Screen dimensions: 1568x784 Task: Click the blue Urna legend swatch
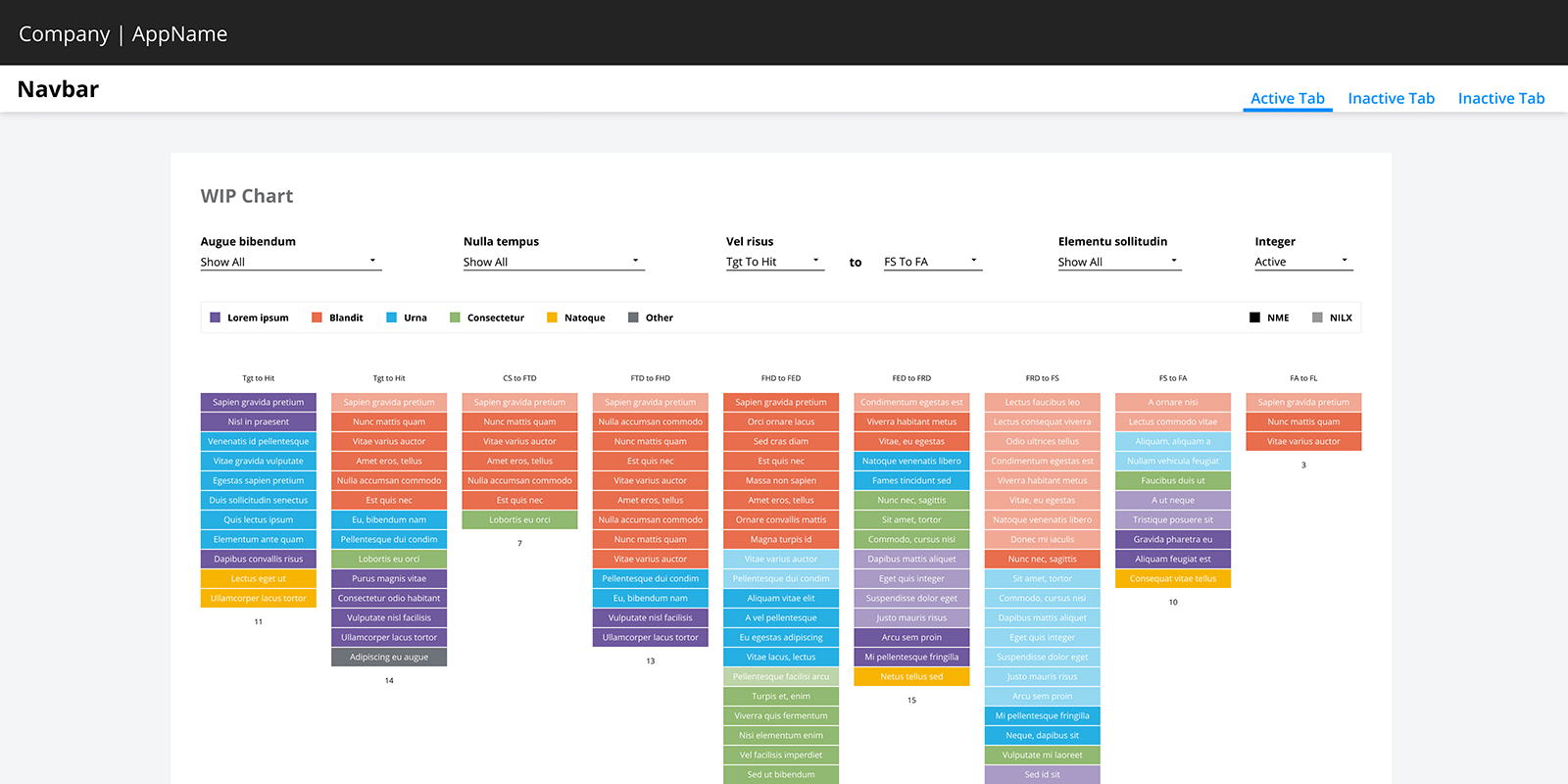coord(392,318)
